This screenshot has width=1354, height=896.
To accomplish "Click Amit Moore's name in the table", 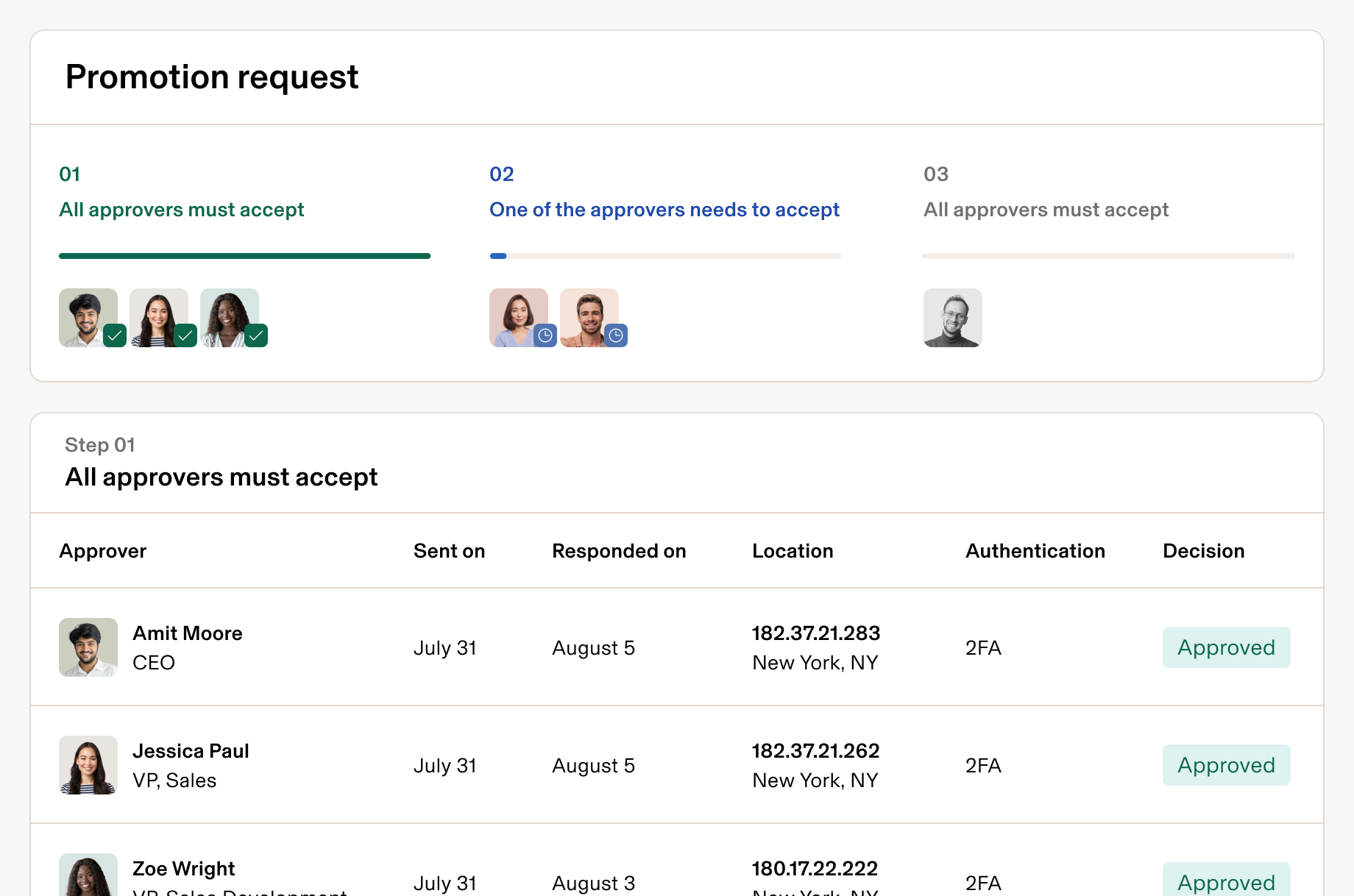I will tap(187, 633).
